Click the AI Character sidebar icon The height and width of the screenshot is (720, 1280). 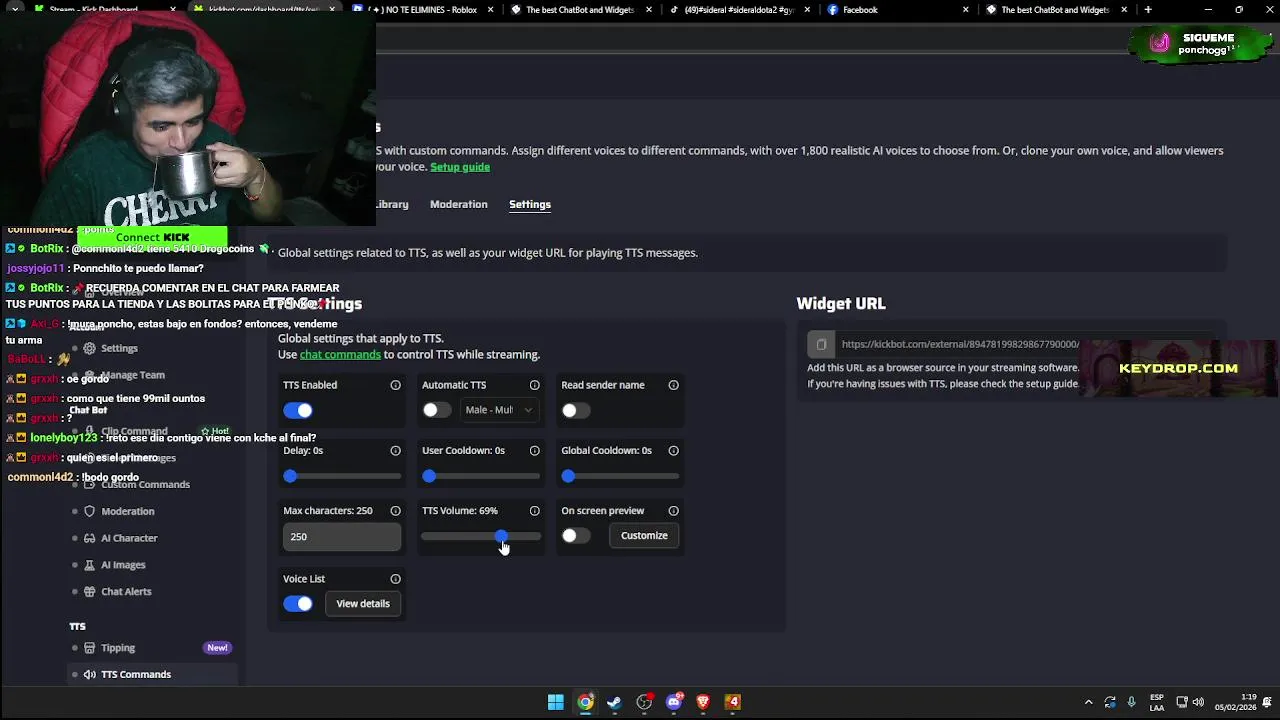(89, 538)
